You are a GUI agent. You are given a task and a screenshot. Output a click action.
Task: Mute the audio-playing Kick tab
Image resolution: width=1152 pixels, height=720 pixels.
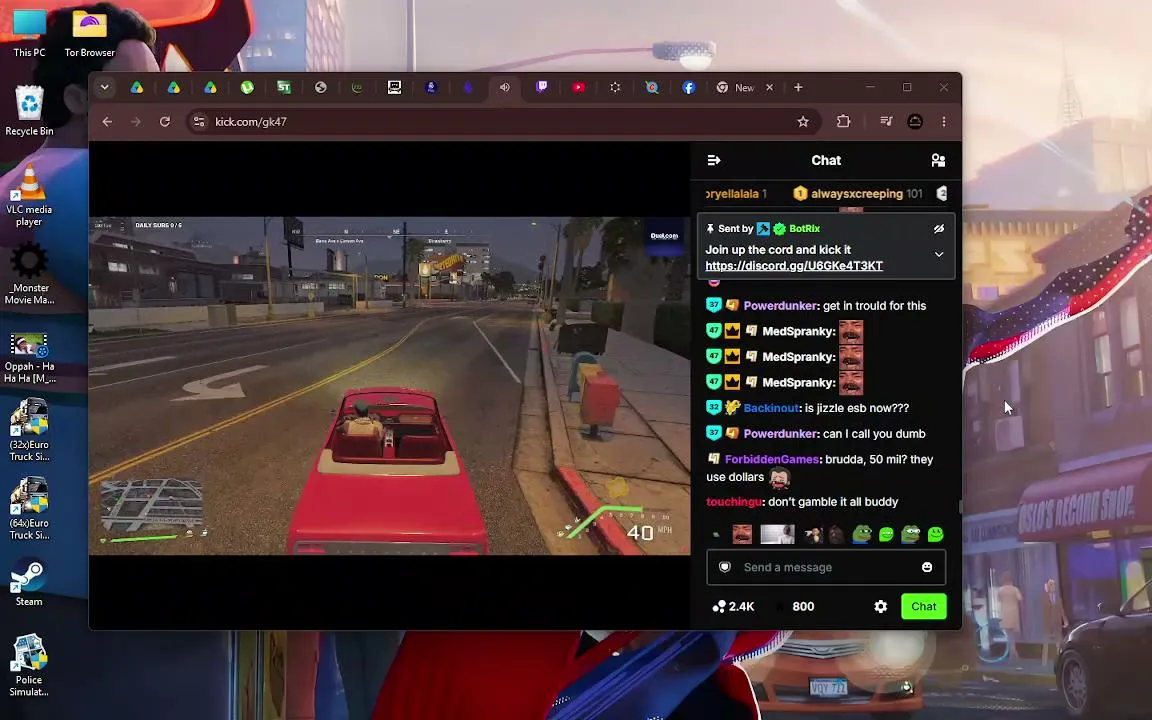(505, 87)
